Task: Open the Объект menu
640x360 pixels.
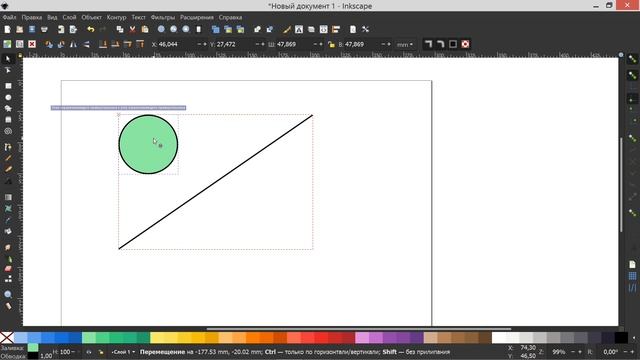Action: [x=91, y=18]
